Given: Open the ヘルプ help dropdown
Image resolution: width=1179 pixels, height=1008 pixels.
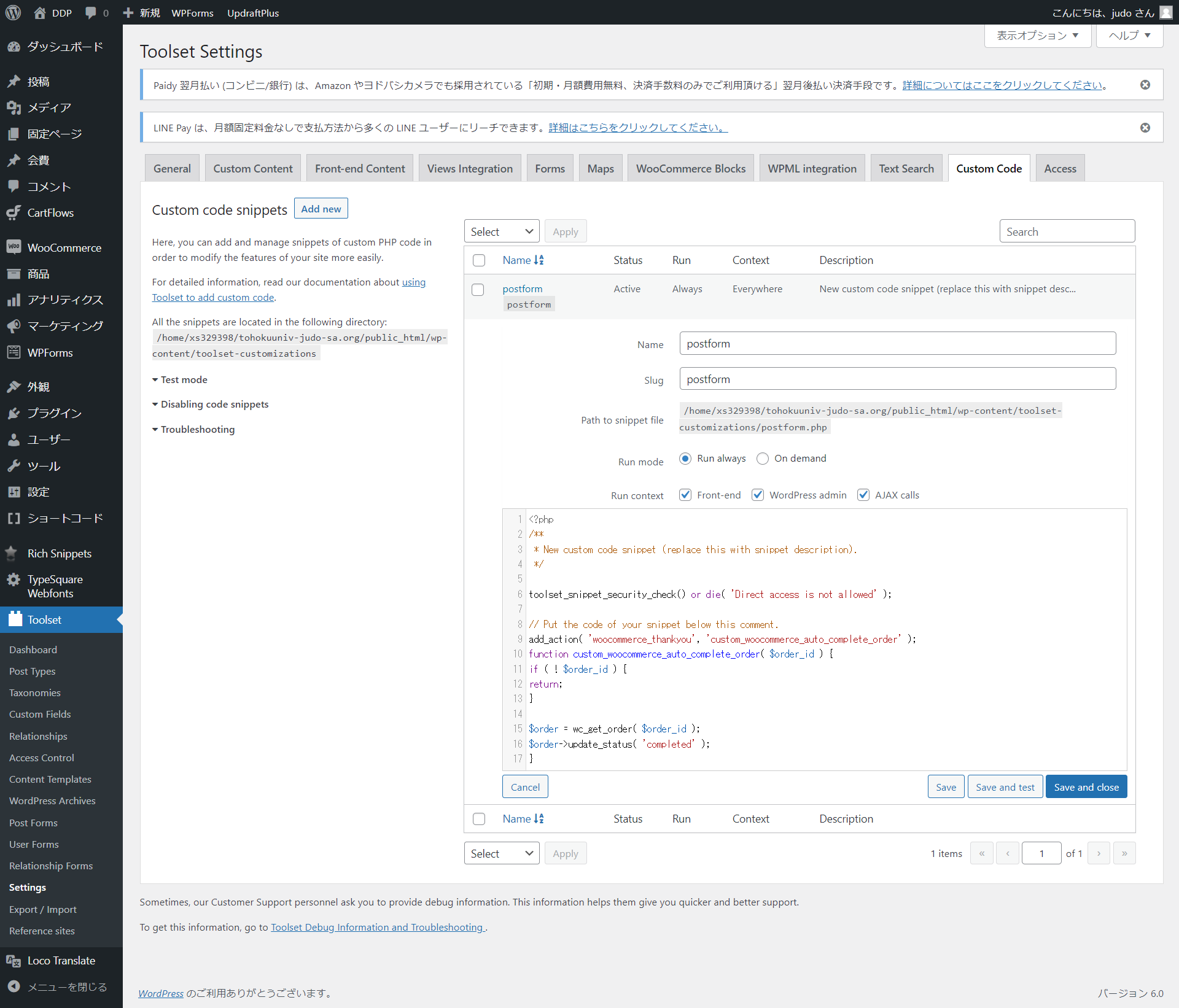Looking at the screenshot, I should coord(1130,36).
